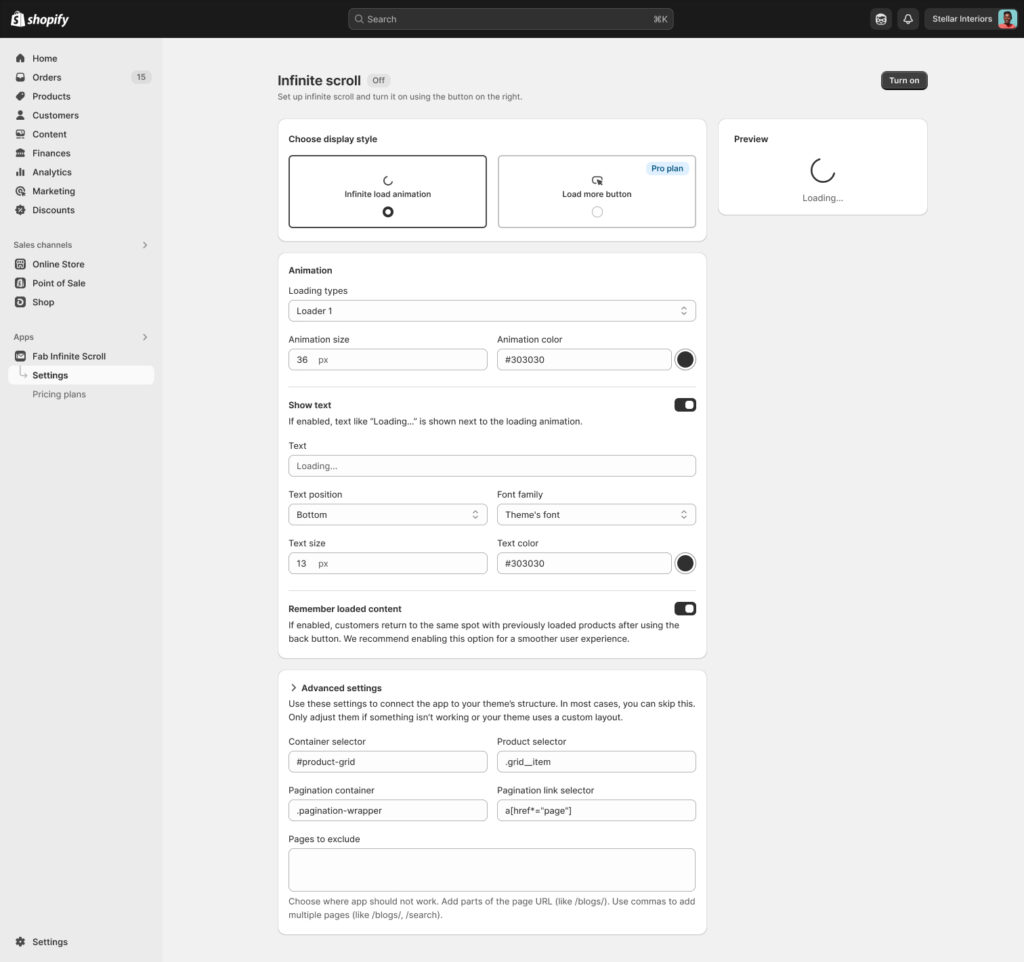
Task: Click the Pagination link selector field
Action: click(596, 810)
